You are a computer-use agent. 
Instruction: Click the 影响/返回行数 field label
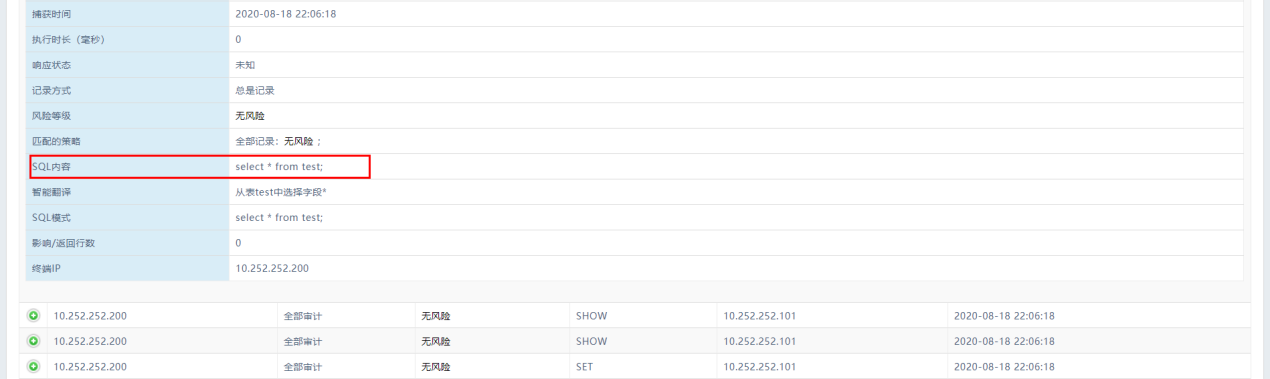pyautogui.click(x=64, y=243)
